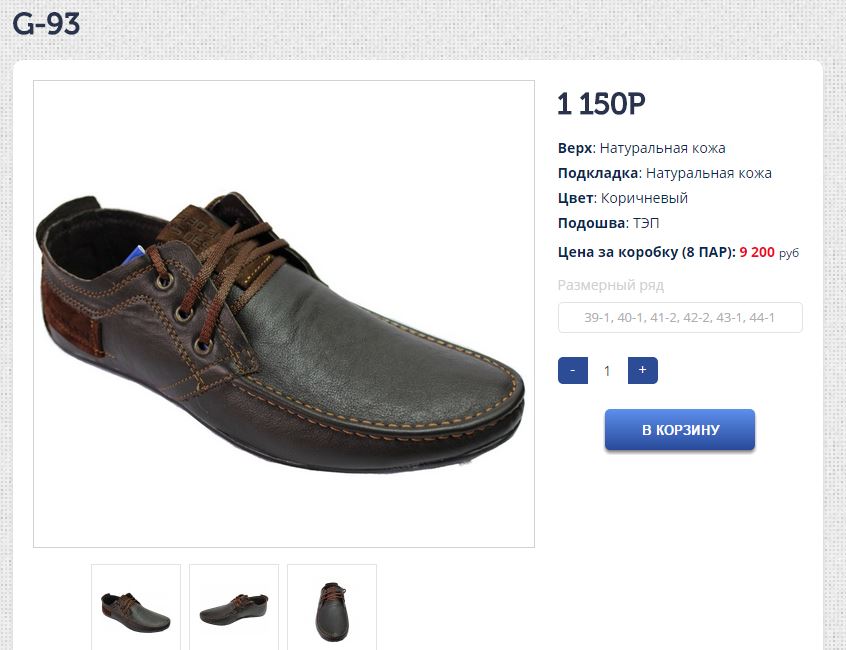Click the руб currency text
The image size is (846, 650).
coord(789,253)
